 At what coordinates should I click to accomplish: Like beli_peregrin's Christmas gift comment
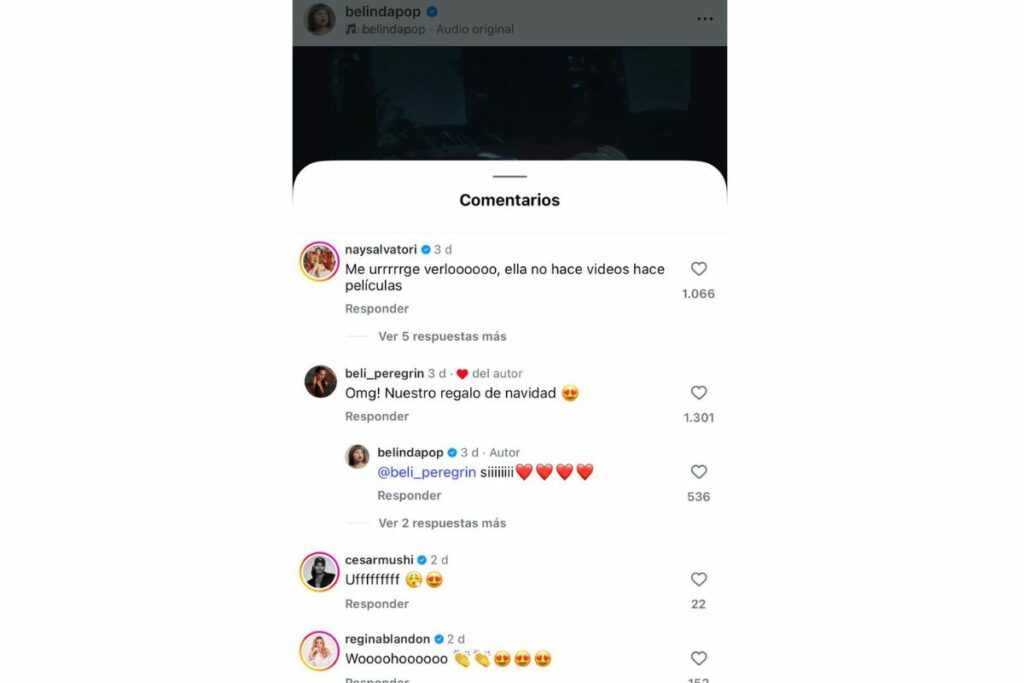(x=699, y=393)
